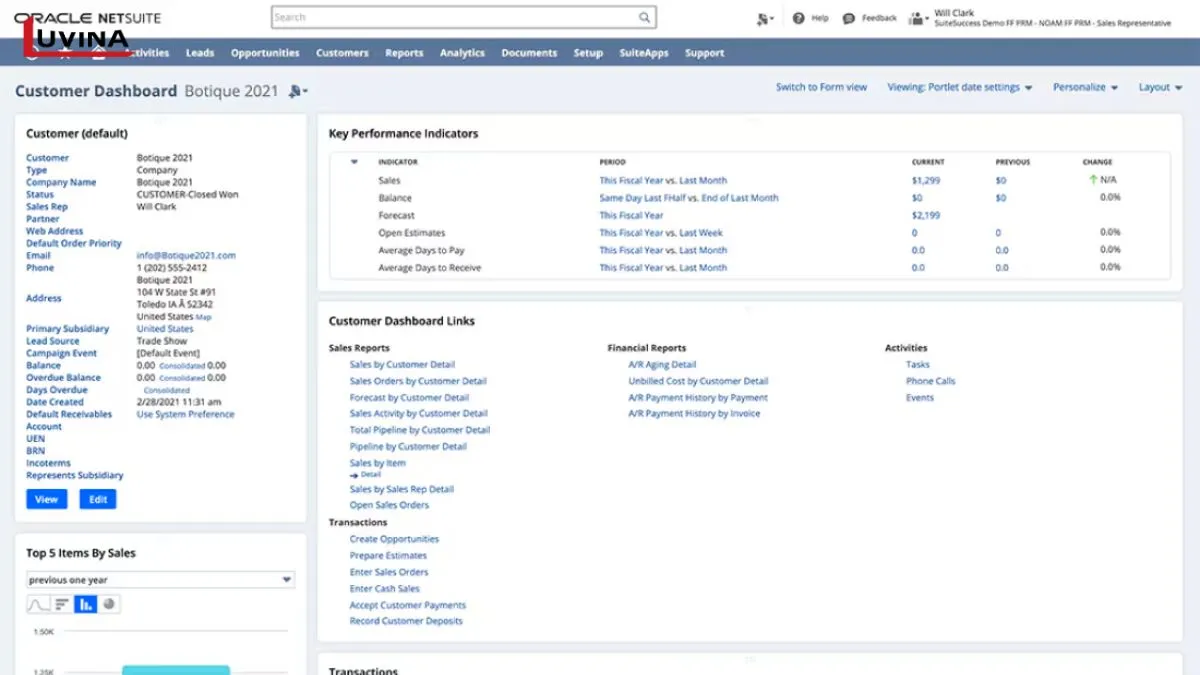Collapse the KPI indicator column triangle
Viewport: 1200px width, 675px height.
tap(354, 162)
